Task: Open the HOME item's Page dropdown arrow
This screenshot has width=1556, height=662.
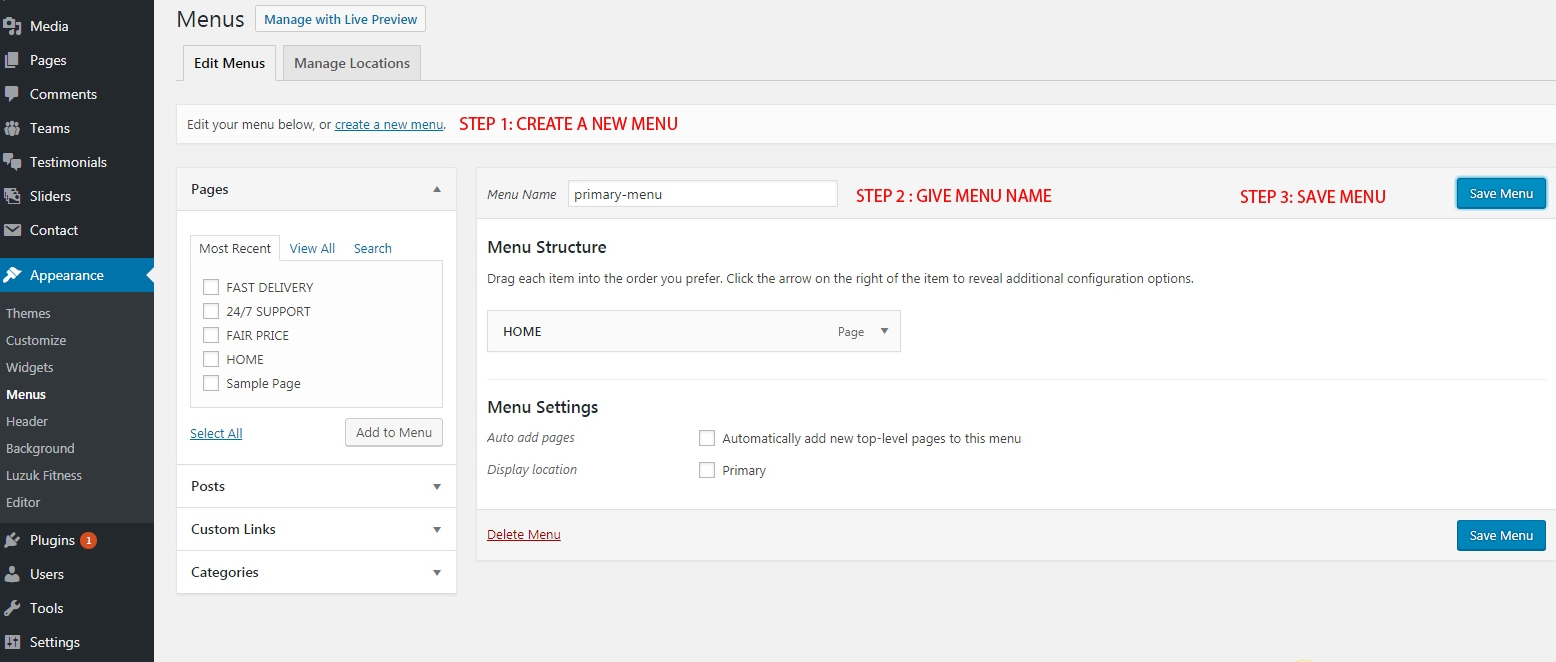Action: pos(884,331)
